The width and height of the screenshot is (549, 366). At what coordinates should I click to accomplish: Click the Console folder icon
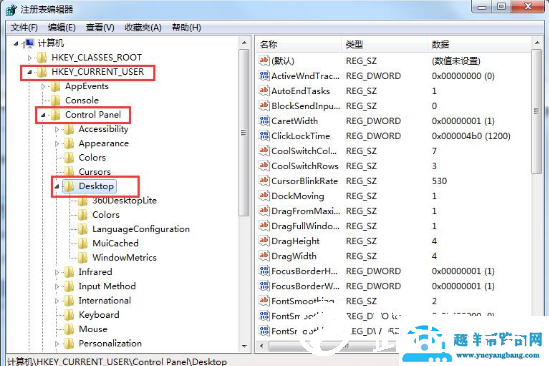55,101
